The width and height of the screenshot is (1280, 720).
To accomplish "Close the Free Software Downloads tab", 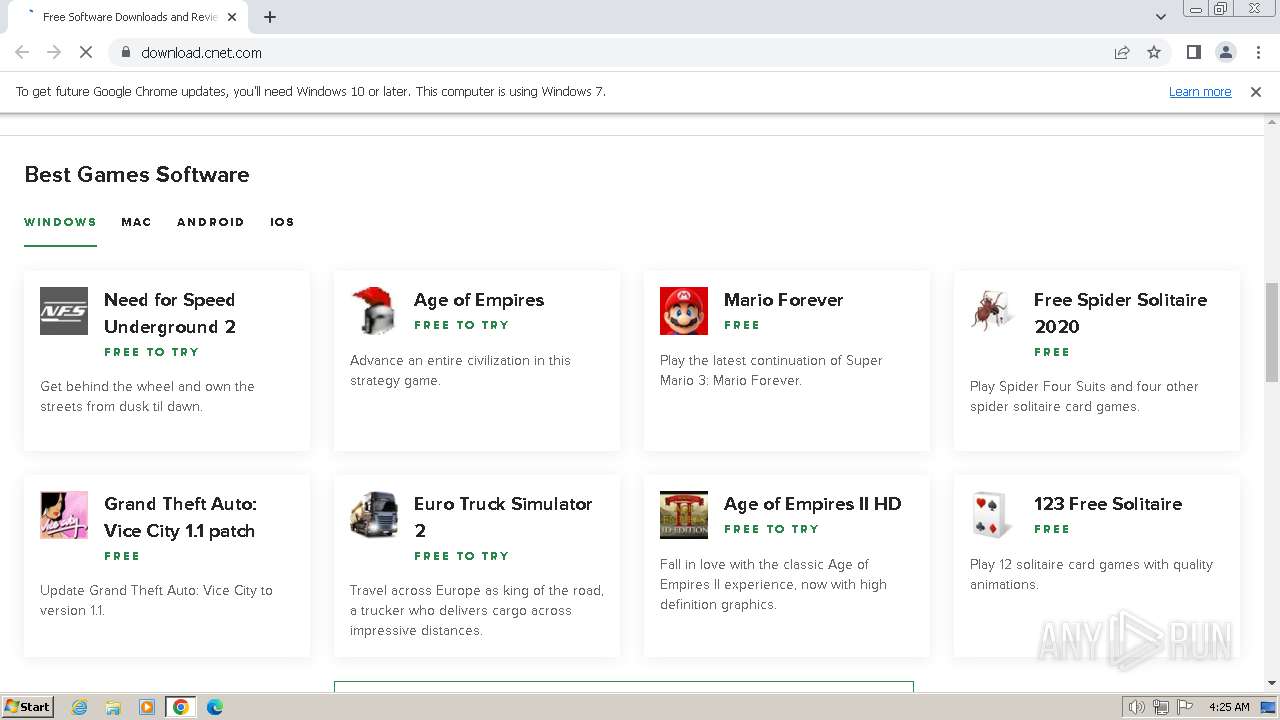I will [232, 17].
